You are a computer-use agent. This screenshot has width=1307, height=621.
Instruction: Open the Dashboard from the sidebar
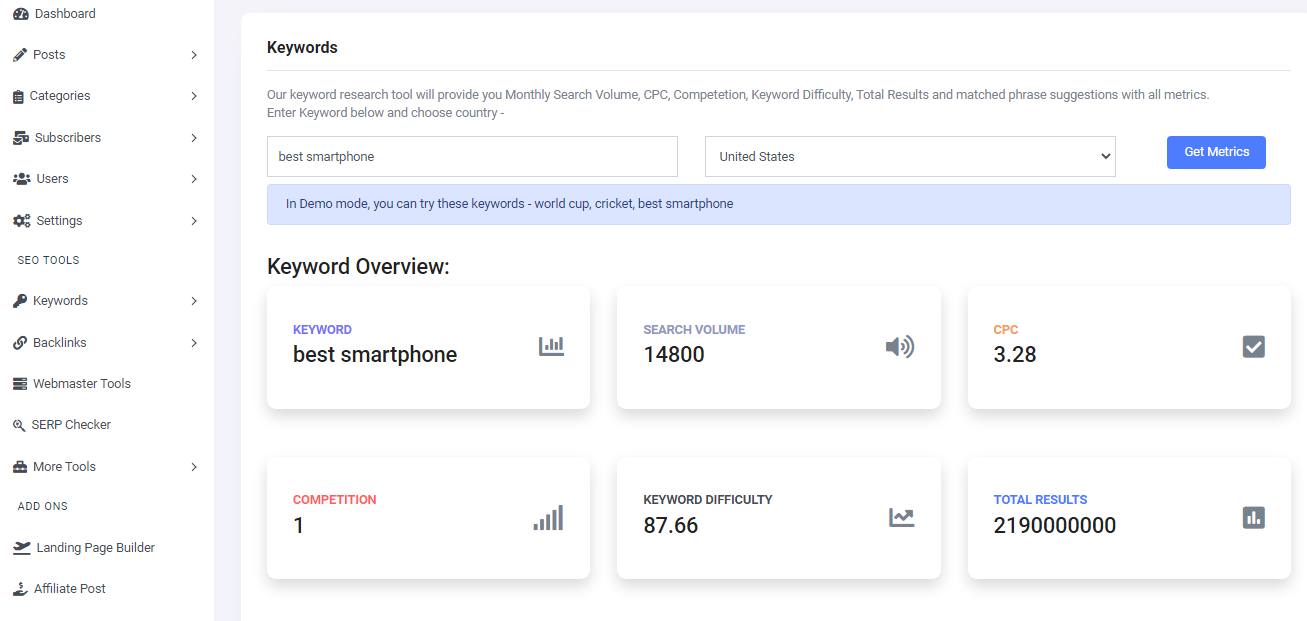[62, 13]
